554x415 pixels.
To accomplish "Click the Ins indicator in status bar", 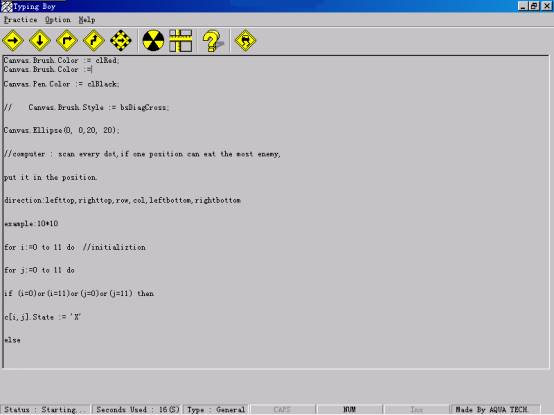I will 416,410.
